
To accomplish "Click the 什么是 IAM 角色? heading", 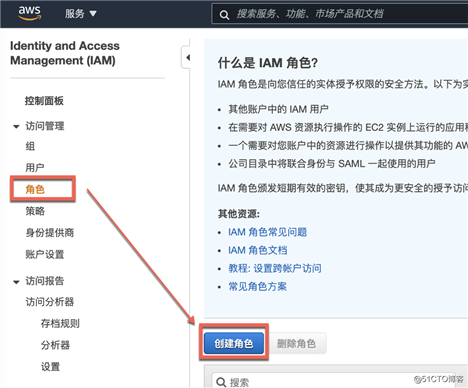I will [268, 63].
